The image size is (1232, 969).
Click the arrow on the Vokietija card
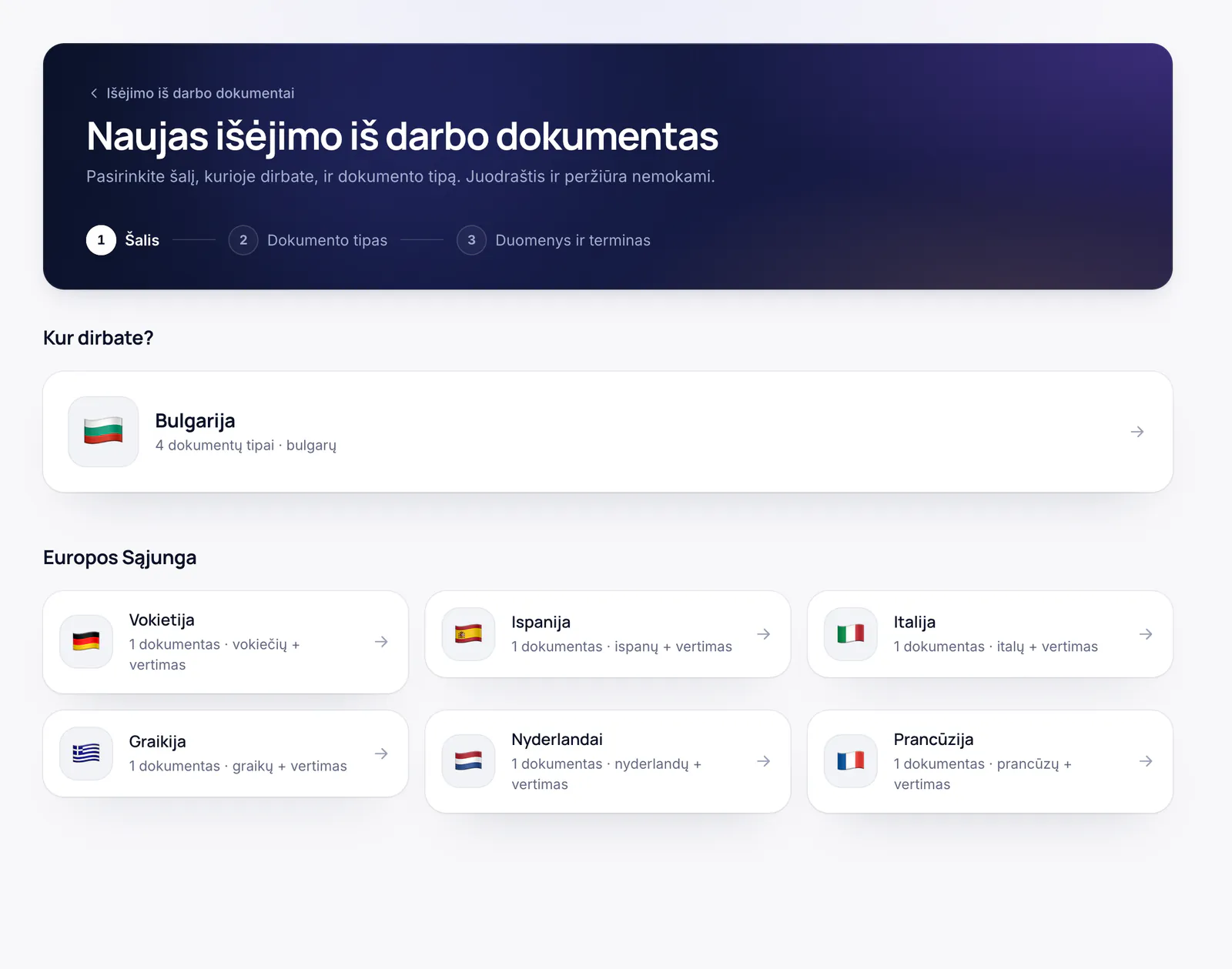[x=381, y=642]
